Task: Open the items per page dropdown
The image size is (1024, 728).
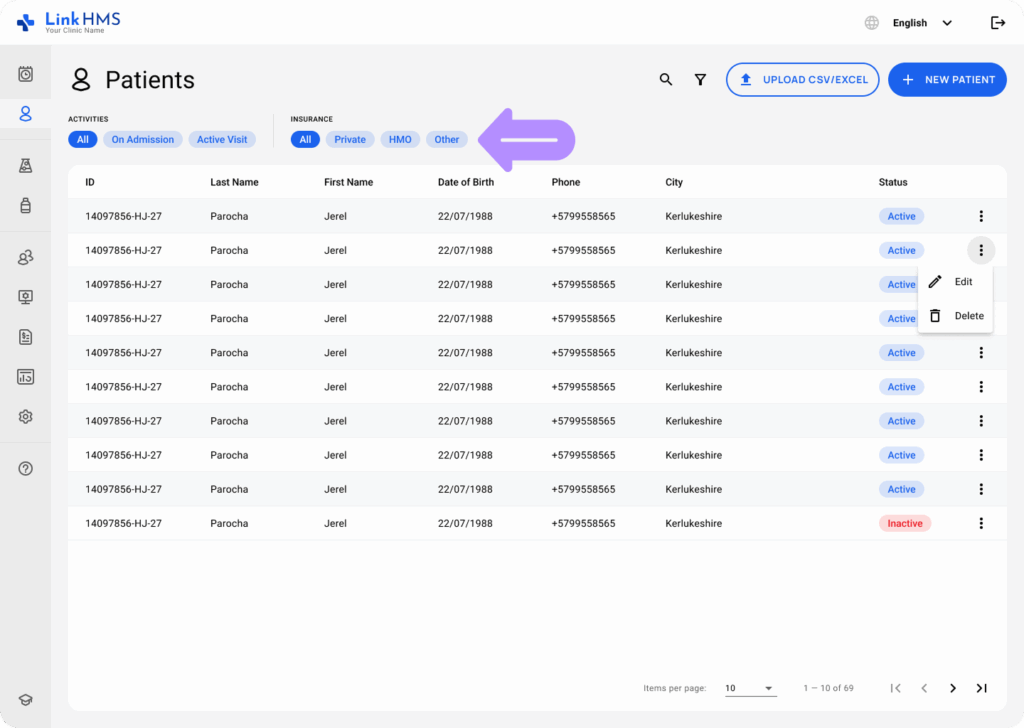Action: click(750, 688)
